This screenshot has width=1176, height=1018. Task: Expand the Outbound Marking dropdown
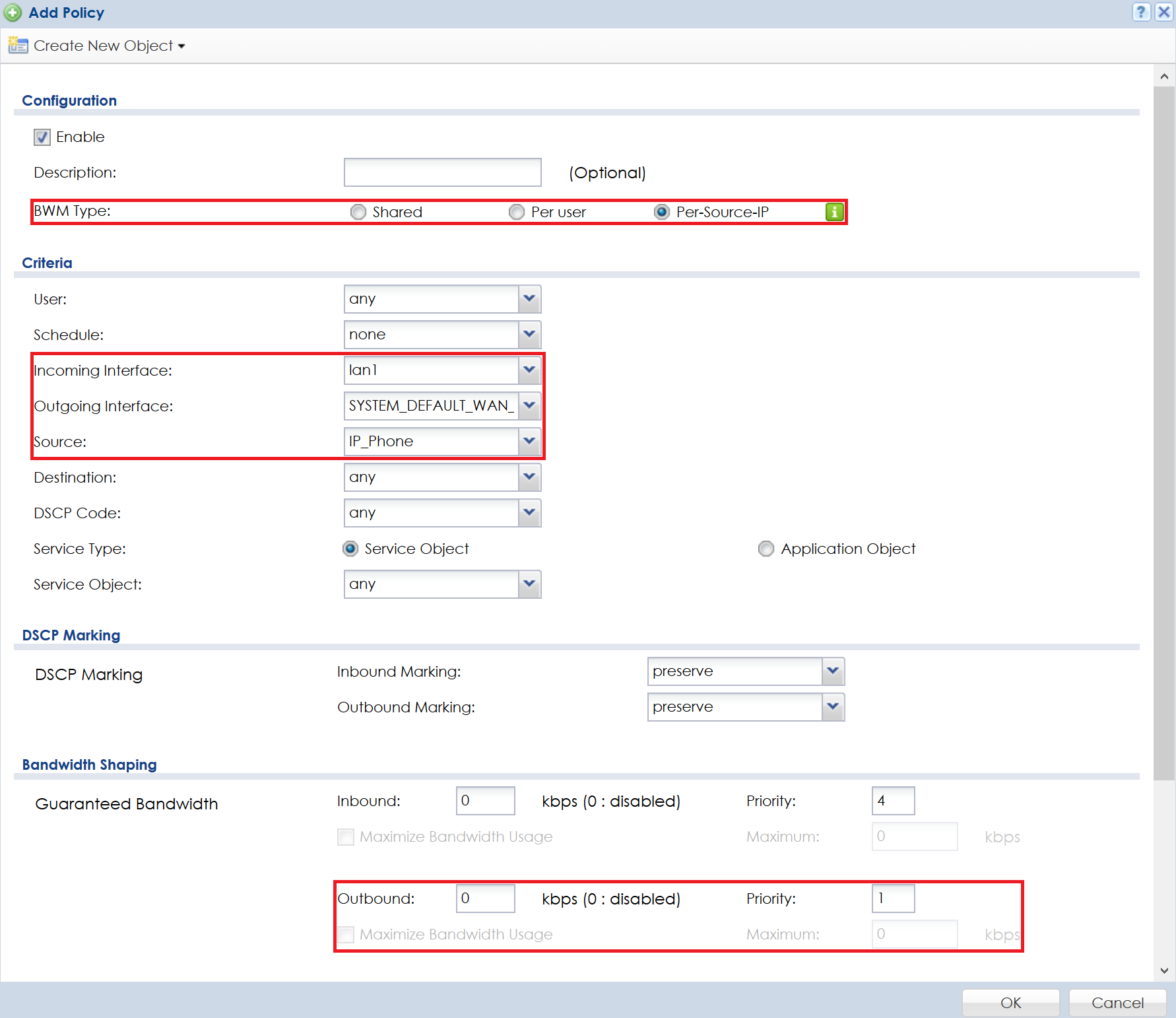pos(833,707)
